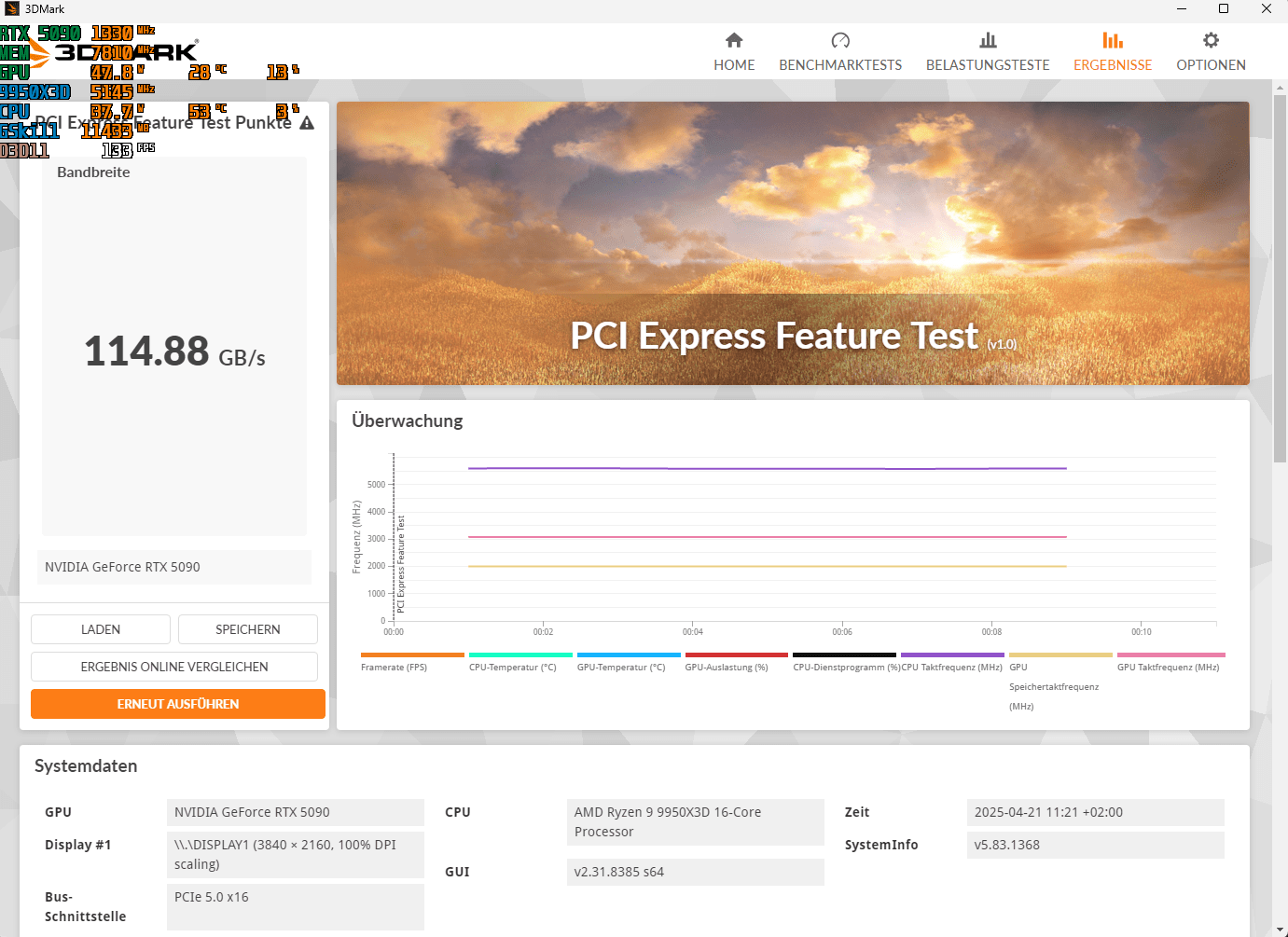The image size is (1288, 937).
Task: Toggle CPU Taktfrequenz legend swatch
Action: [x=952, y=655]
